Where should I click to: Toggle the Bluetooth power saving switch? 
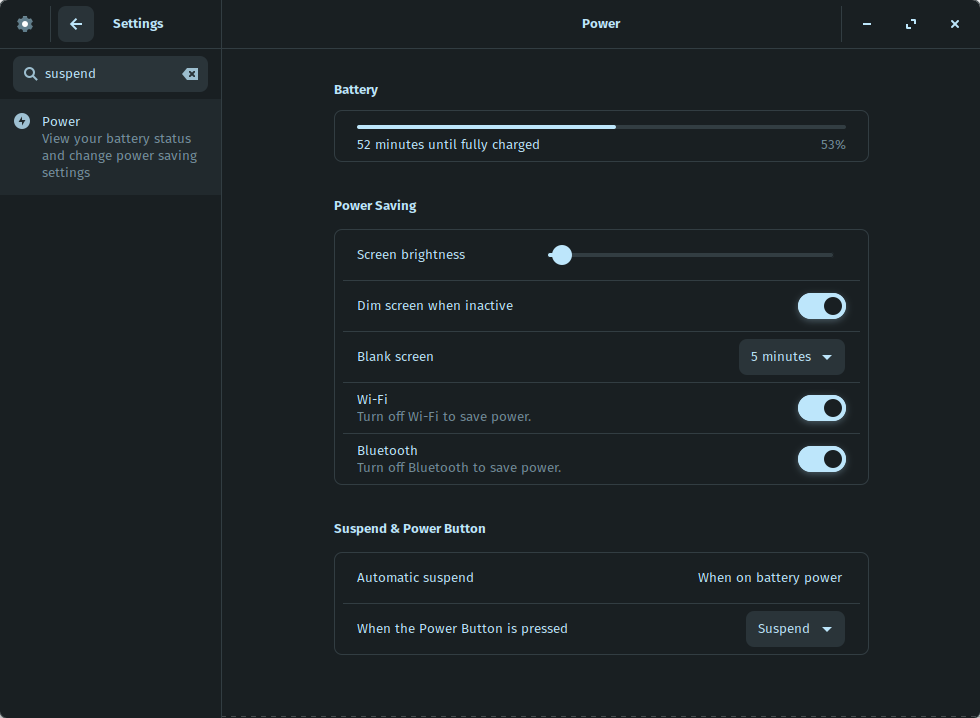point(821,459)
